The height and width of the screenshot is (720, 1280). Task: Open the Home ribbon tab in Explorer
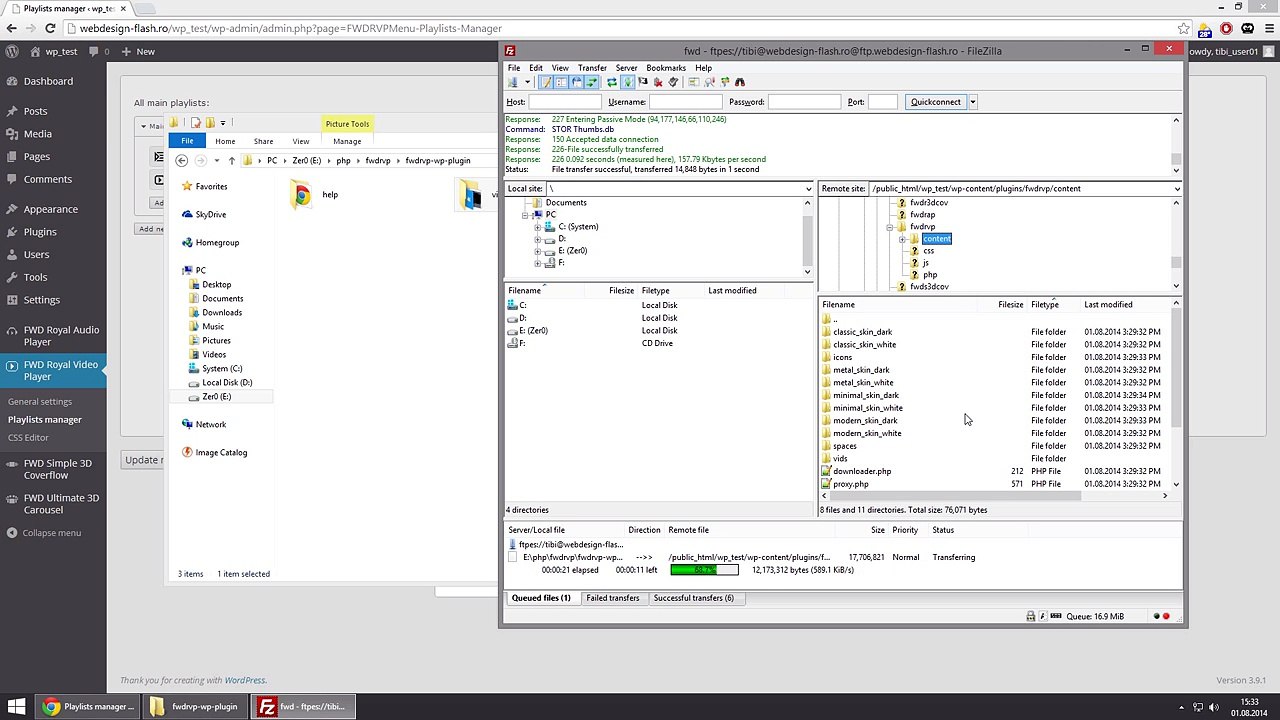coord(225,141)
